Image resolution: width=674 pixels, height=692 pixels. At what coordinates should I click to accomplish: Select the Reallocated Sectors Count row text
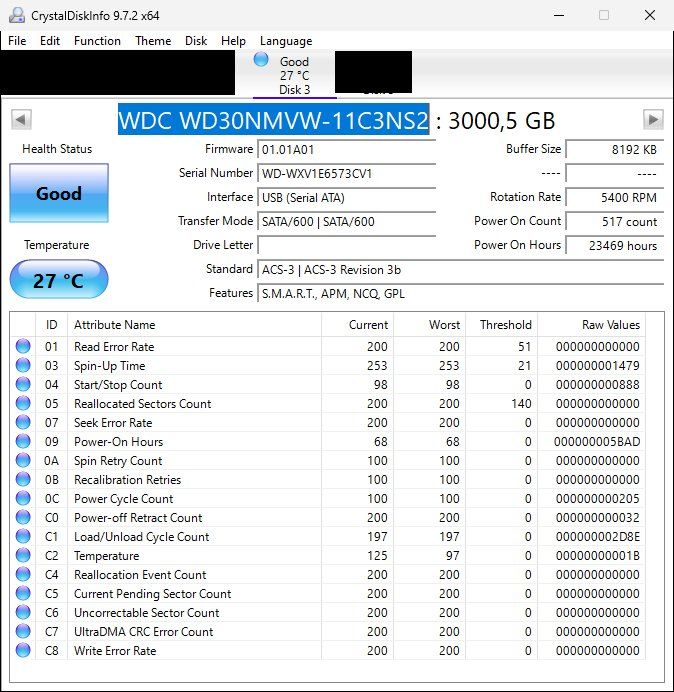coord(143,403)
